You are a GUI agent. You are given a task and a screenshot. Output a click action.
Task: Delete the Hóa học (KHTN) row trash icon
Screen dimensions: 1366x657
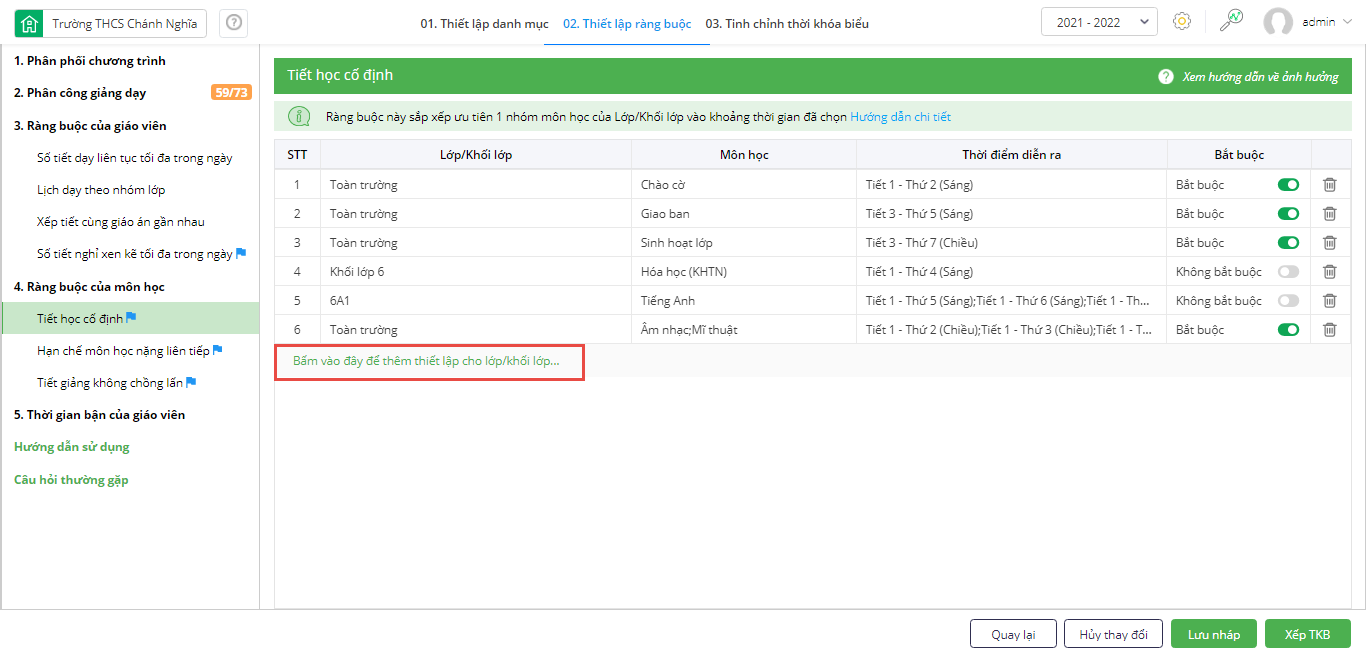[x=1330, y=272]
